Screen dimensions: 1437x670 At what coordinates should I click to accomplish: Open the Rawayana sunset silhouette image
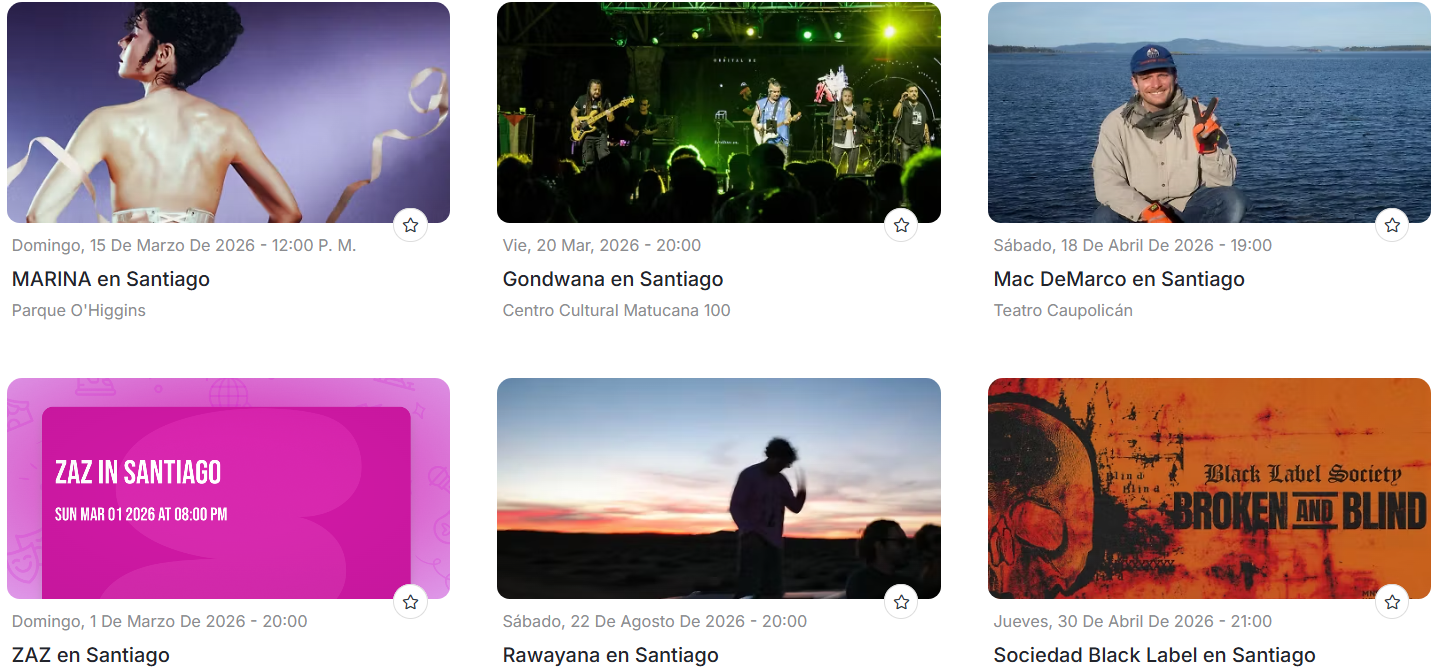719,488
